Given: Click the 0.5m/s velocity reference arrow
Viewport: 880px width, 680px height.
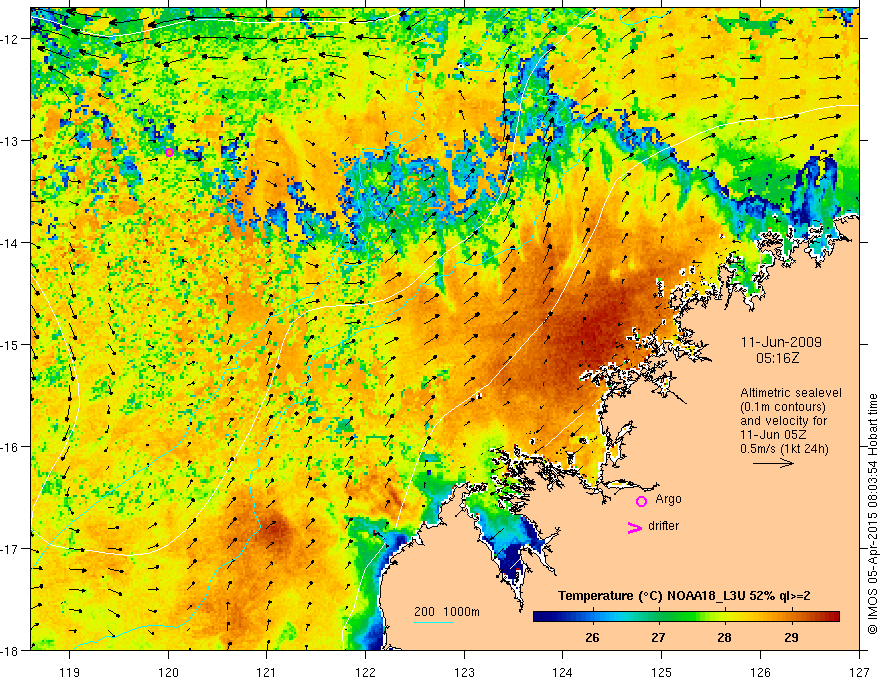Looking at the screenshot, I should click(x=773, y=463).
